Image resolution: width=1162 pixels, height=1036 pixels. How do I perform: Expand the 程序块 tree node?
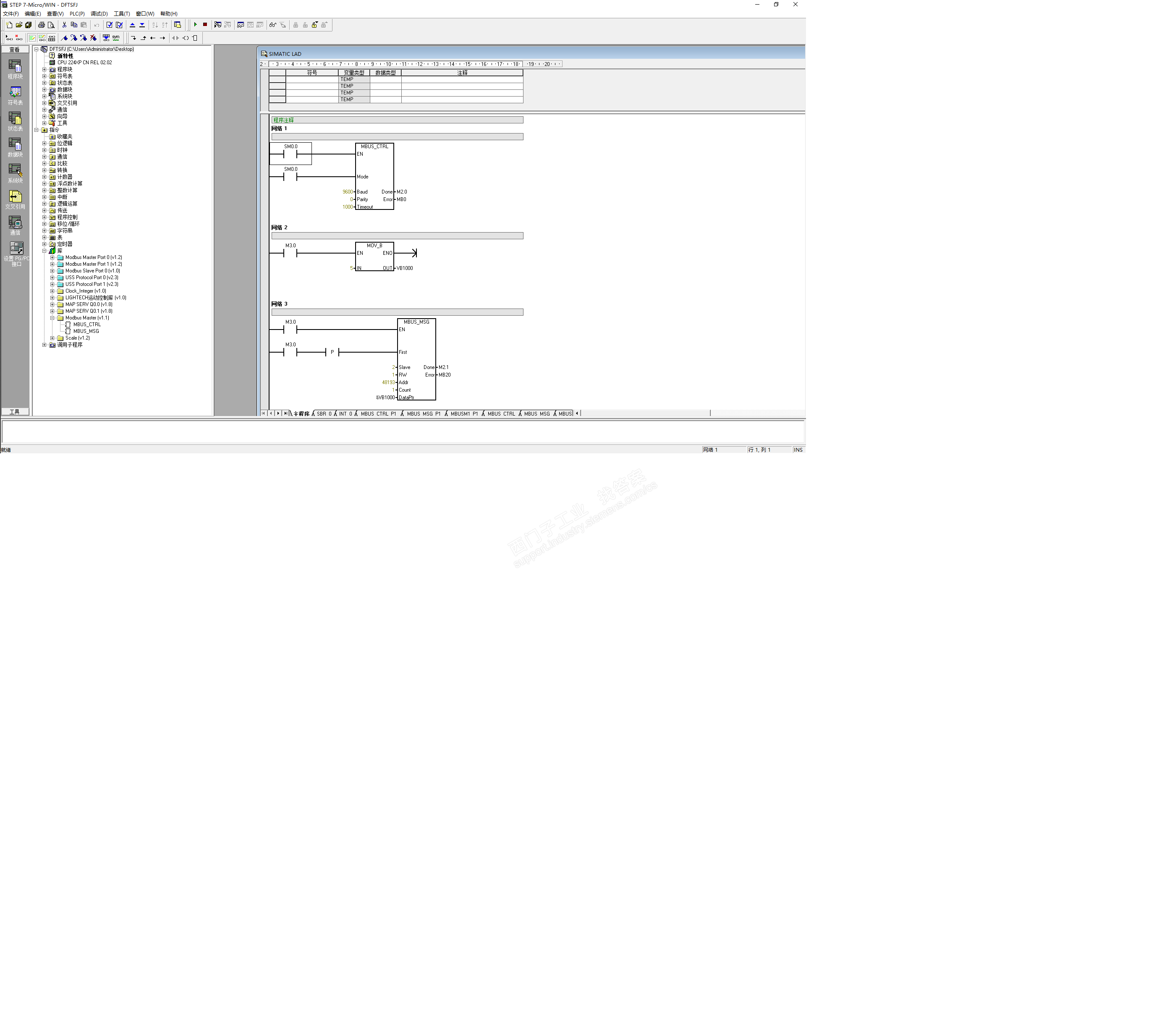pyautogui.click(x=44, y=69)
